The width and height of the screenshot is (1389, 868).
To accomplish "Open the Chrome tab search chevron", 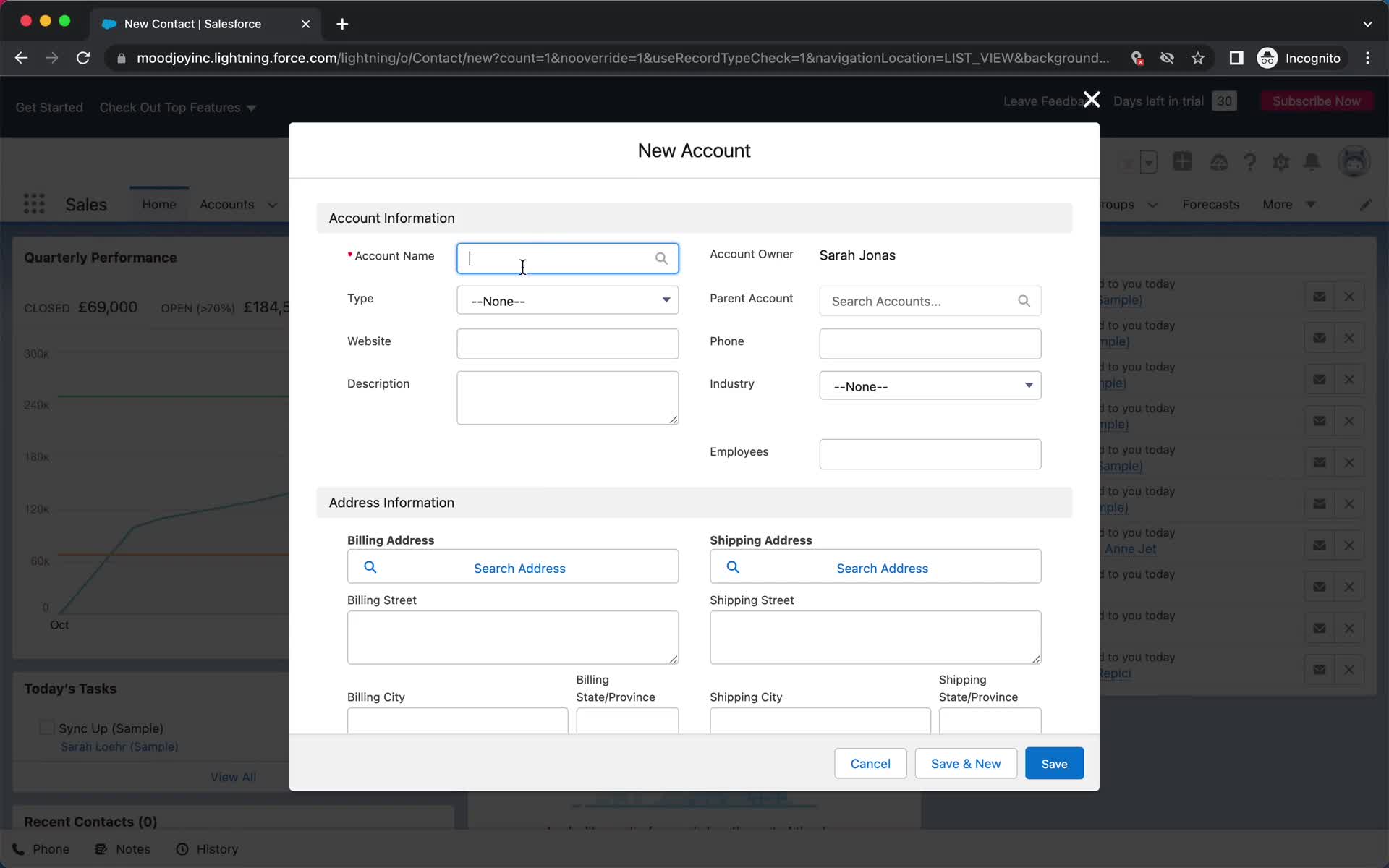I will [x=1367, y=24].
